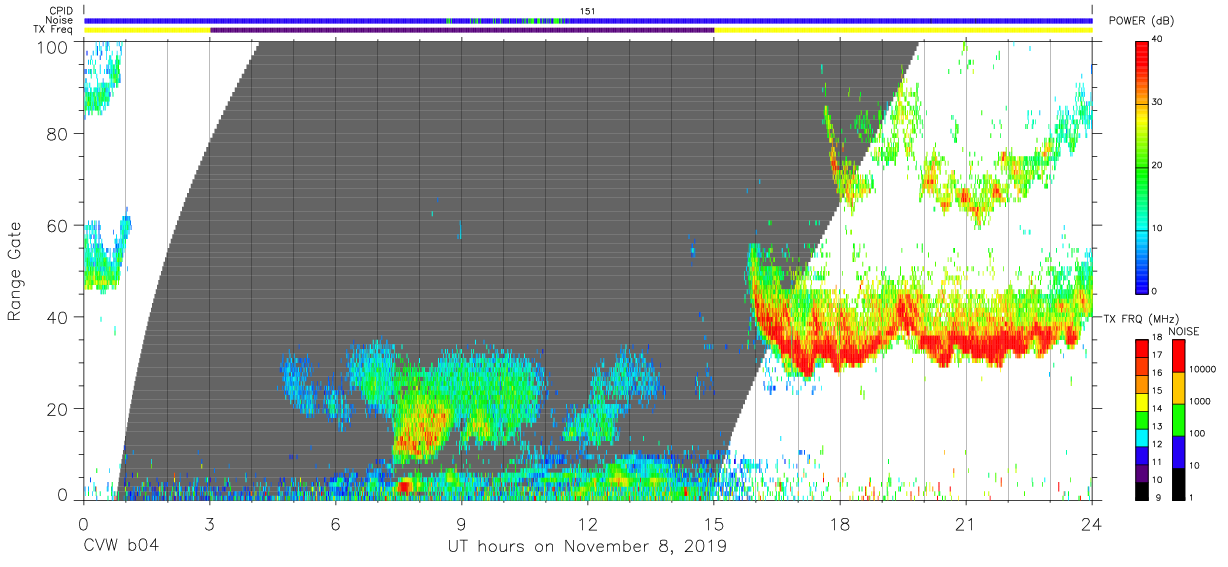The height and width of the screenshot is (567, 1228).
Task: Click the x-axis tick label 12
Action: [x=587, y=524]
